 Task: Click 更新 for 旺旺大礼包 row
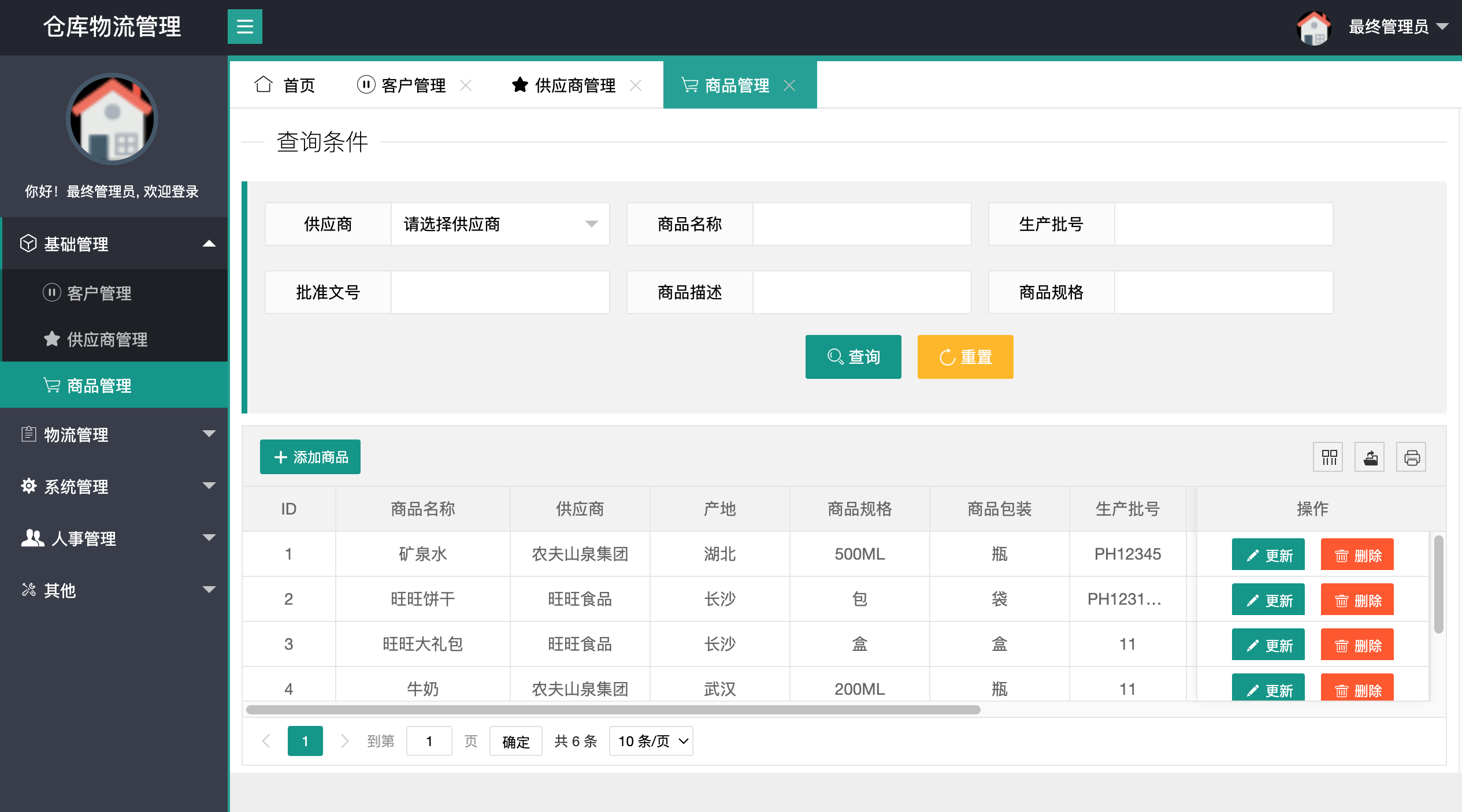[1268, 645]
